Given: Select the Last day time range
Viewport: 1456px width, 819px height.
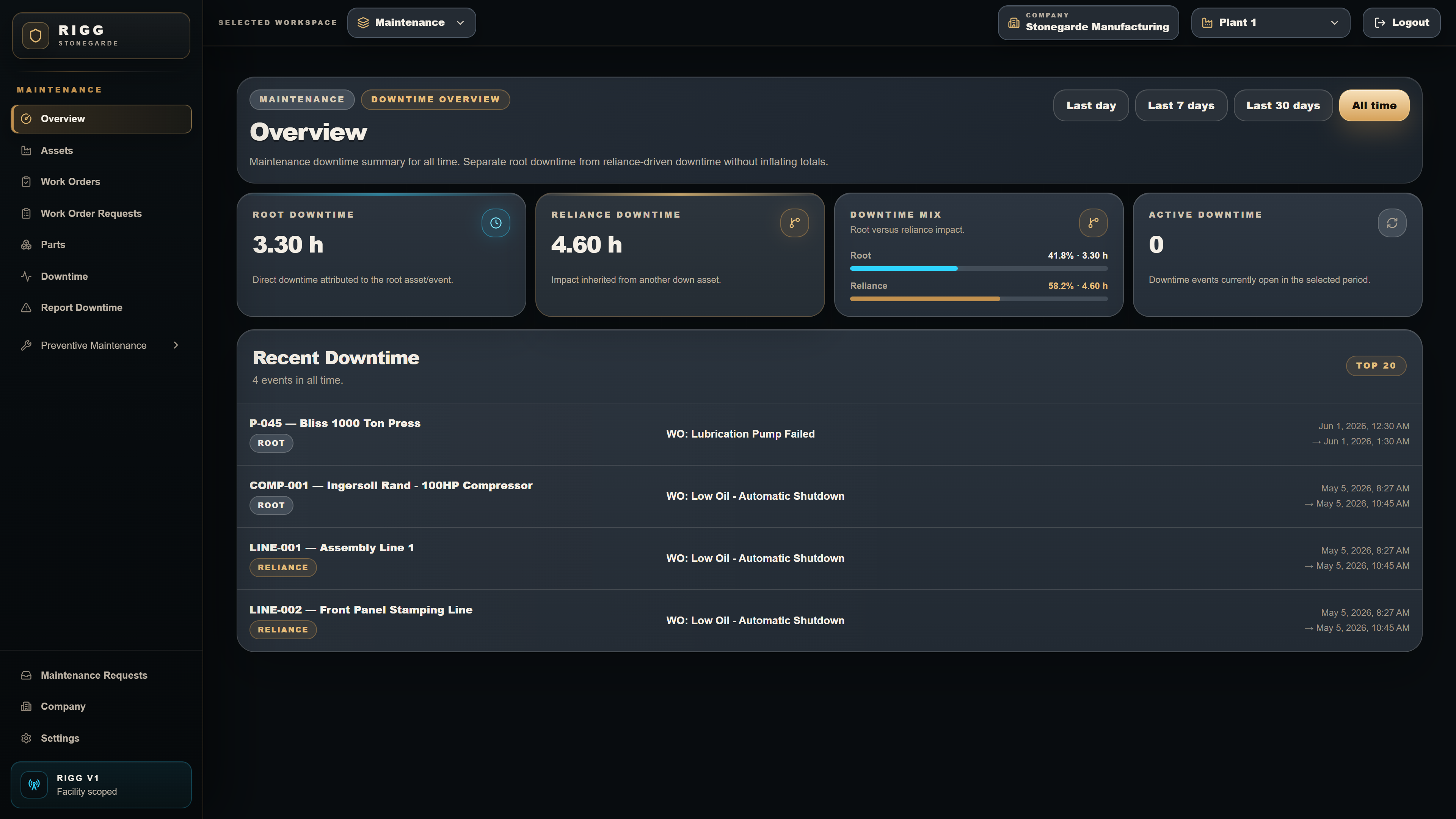Looking at the screenshot, I should tap(1091, 106).
